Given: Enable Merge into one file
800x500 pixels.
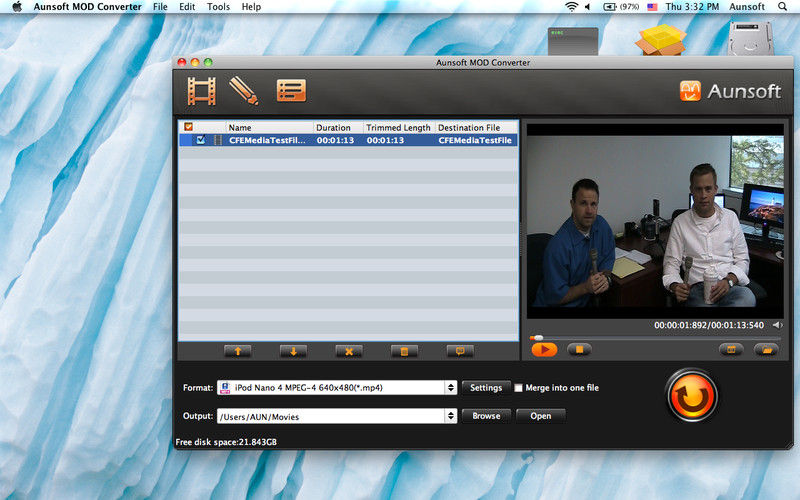Looking at the screenshot, I should tap(518, 388).
